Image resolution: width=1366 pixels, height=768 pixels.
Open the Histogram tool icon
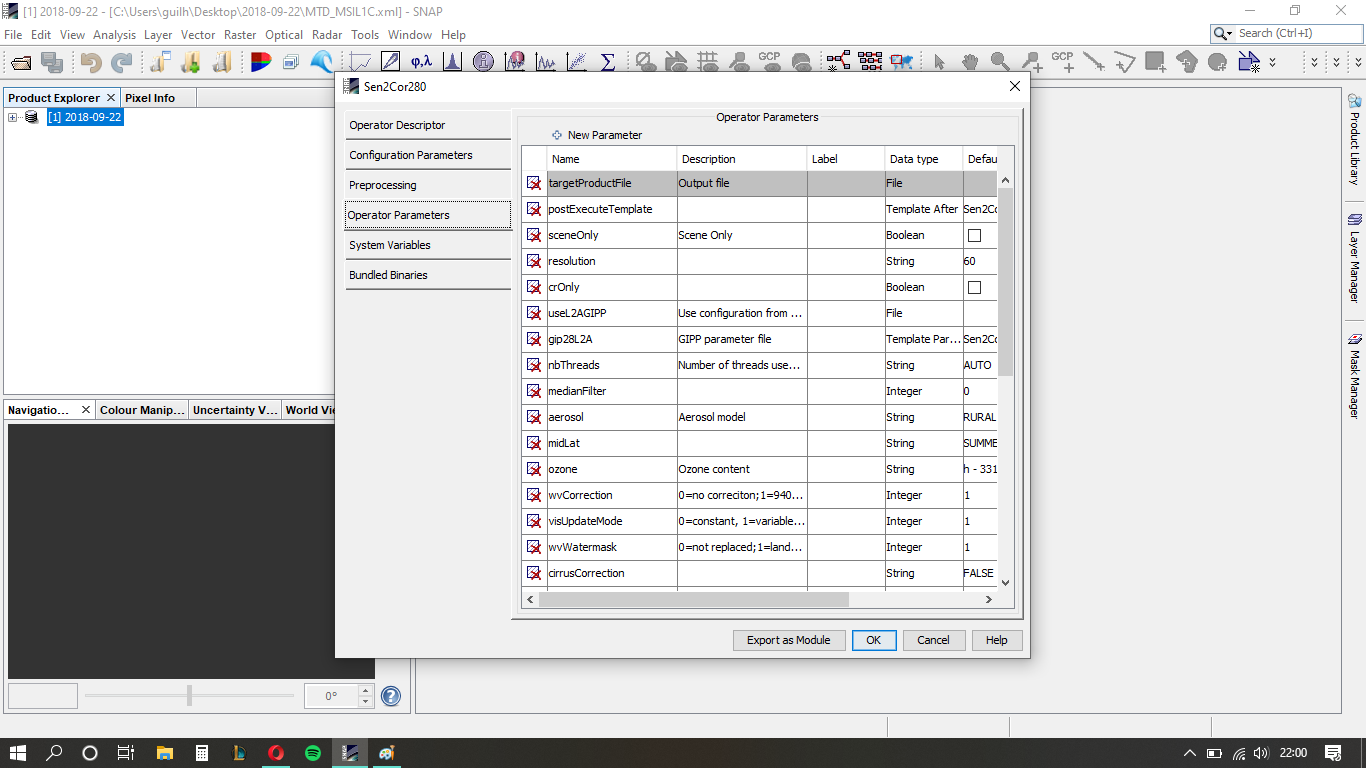(452, 62)
